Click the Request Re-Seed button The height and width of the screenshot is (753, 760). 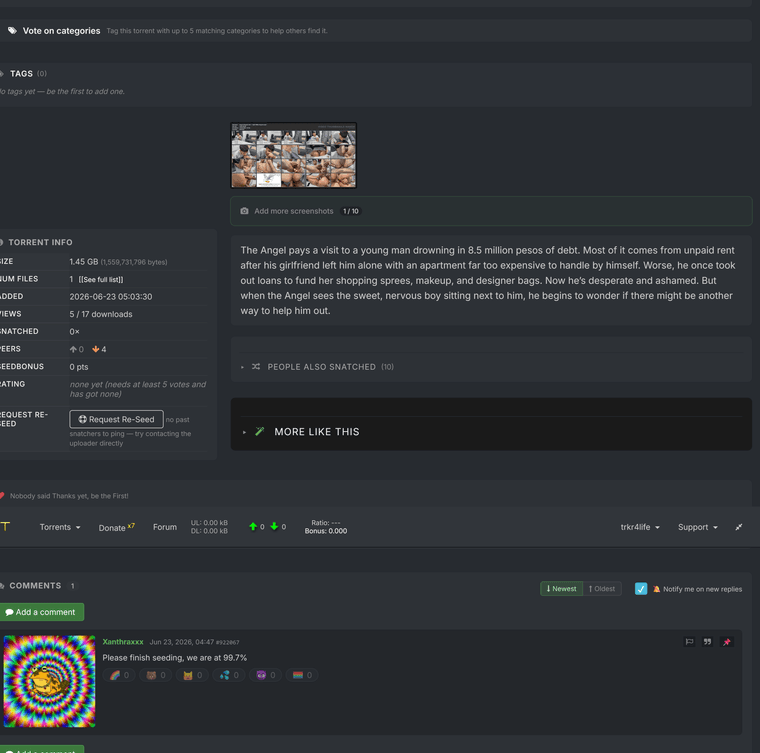coord(116,420)
